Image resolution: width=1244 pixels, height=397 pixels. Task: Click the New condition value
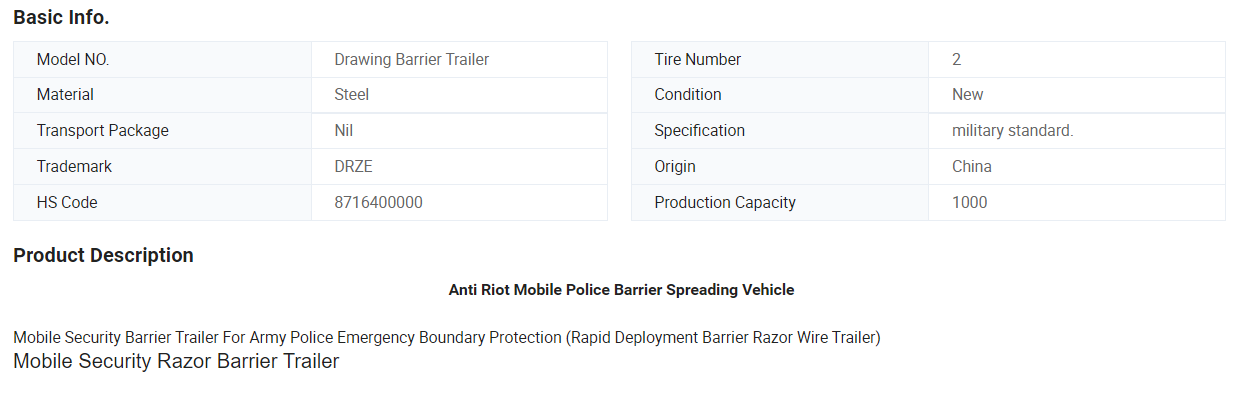968,95
